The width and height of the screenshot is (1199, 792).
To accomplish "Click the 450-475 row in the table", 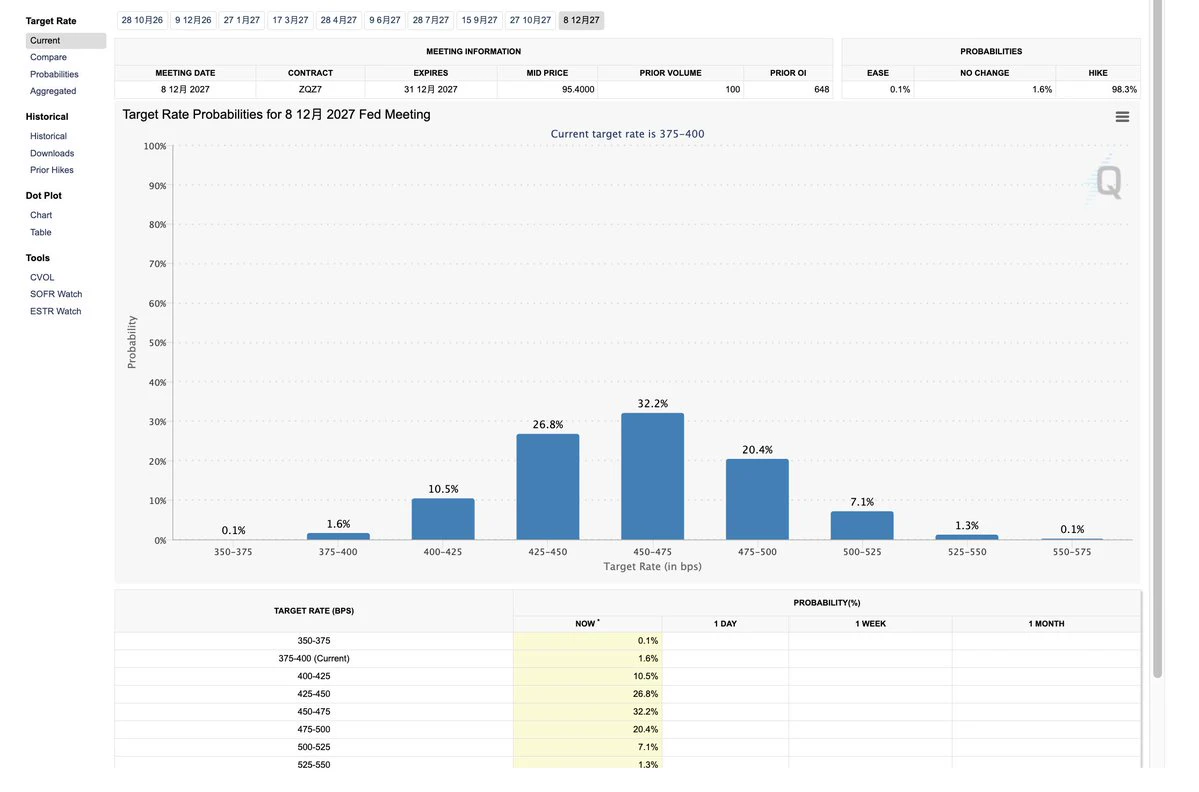I will 627,712.
